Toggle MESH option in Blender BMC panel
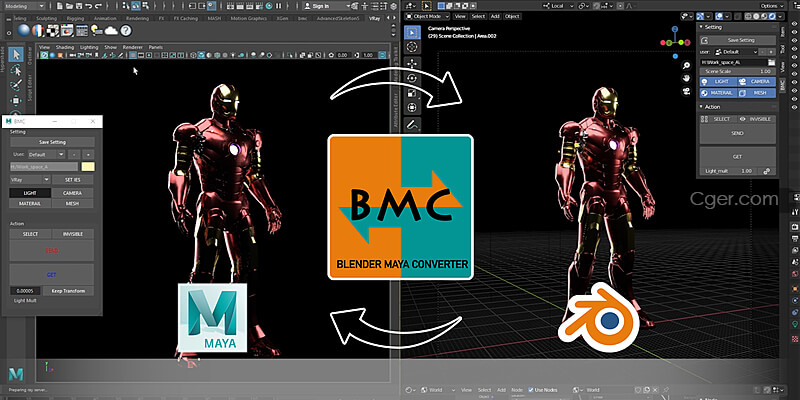Screen dimensions: 800x400 click(757, 93)
